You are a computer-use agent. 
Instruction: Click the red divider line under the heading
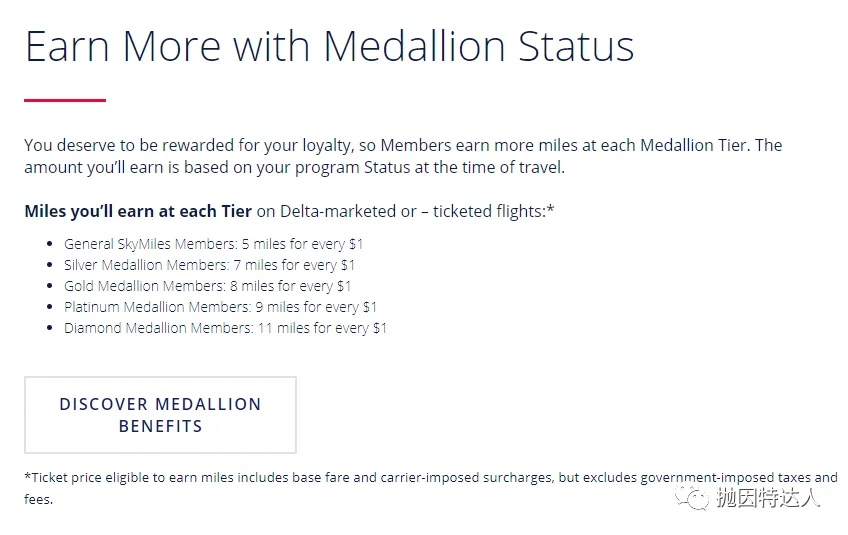[65, 100]
